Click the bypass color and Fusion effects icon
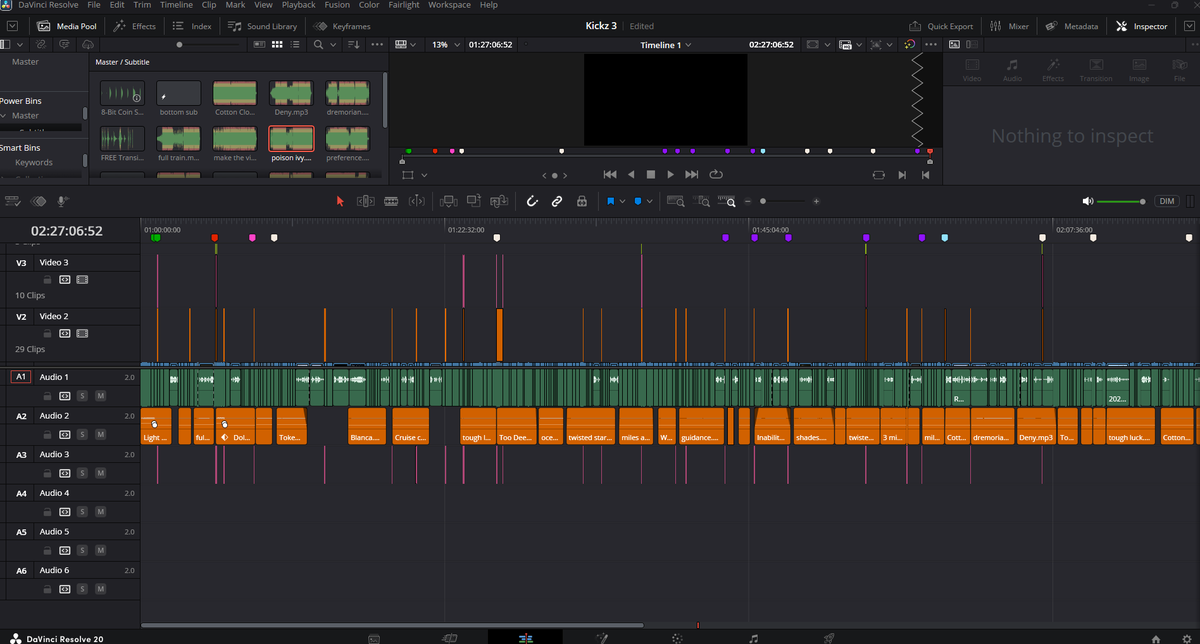Image resolution: width=1200 pixels, height=644 pixels. tap(909, 45)
